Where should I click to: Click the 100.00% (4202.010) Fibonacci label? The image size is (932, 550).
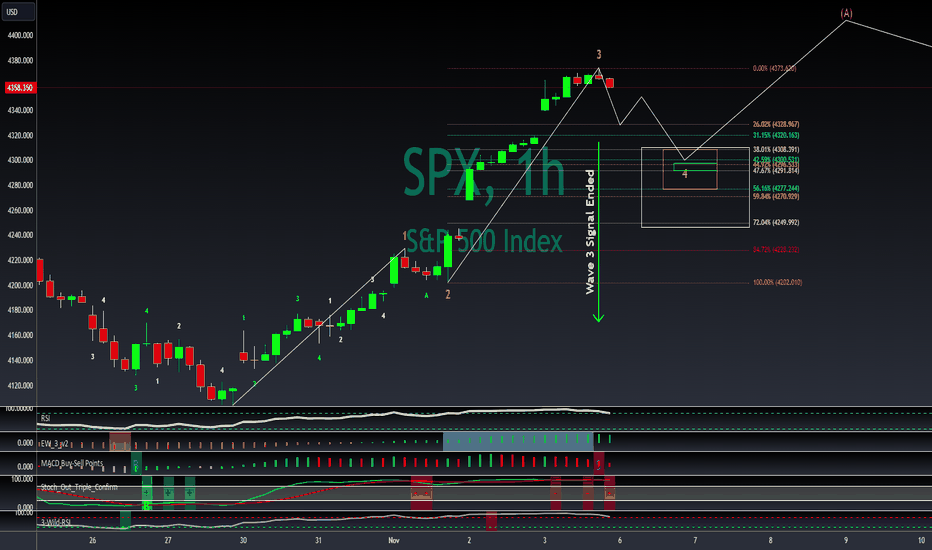(x=777, y=282)
